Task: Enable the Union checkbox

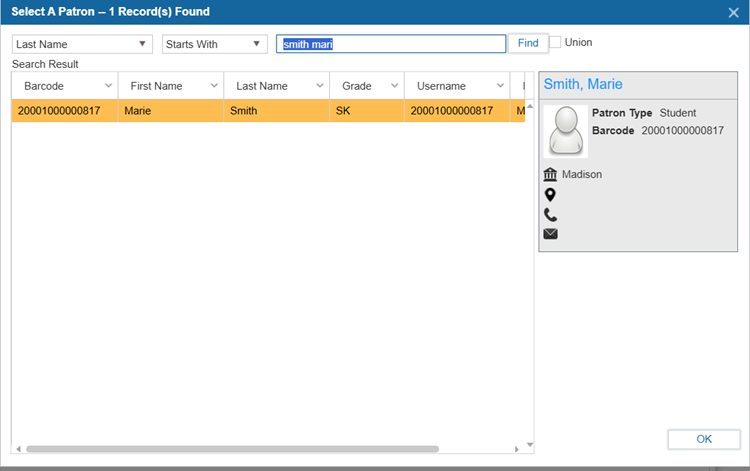Action: tap(556, 43)
